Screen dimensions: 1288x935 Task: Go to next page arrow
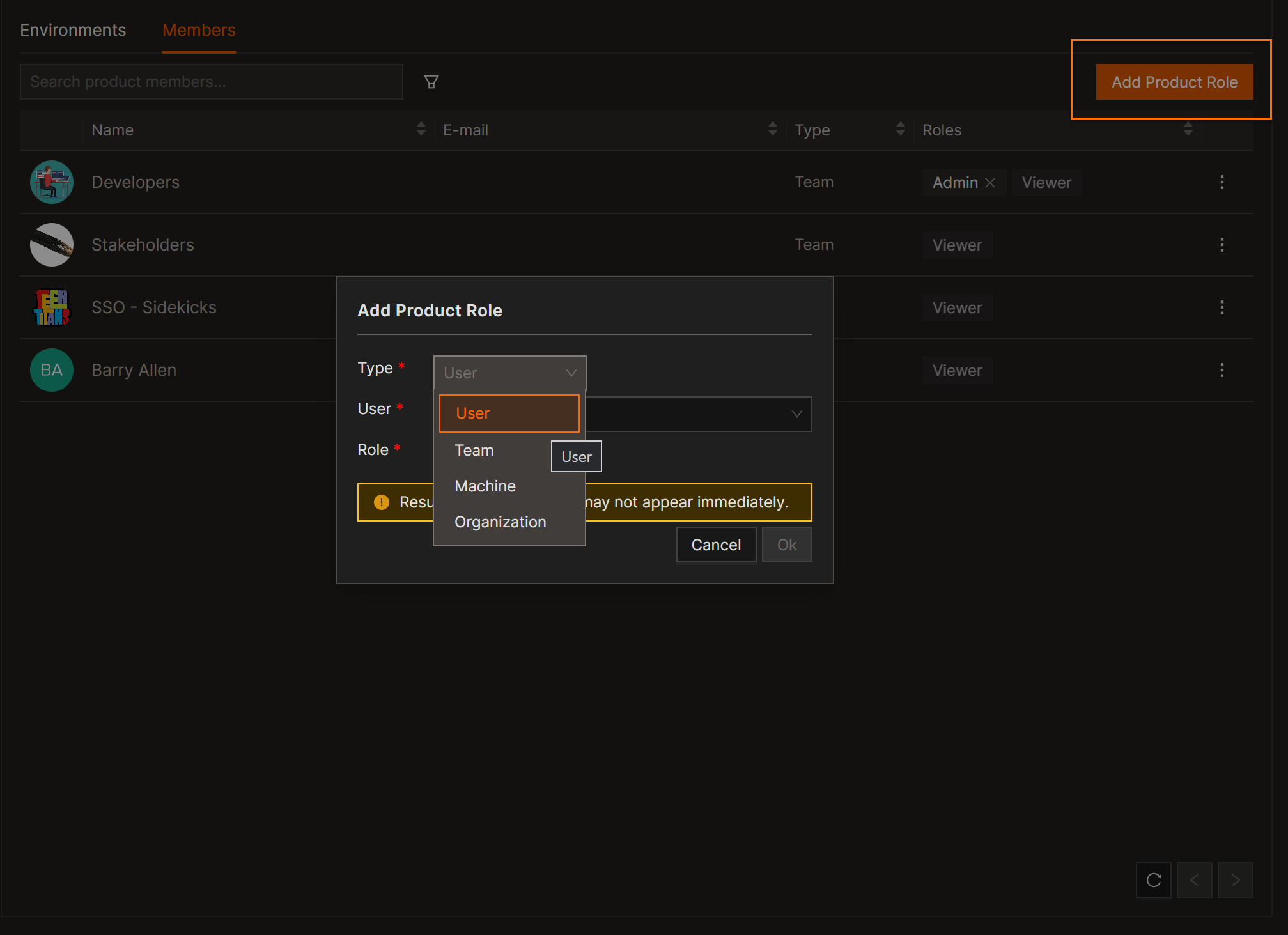coord(1235,880)
